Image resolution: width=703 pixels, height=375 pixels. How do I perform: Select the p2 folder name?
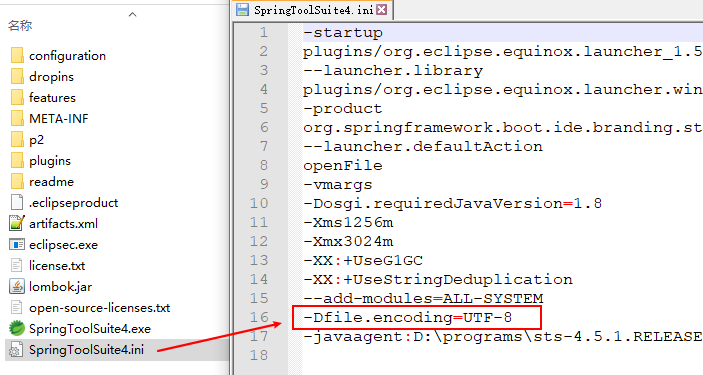(36, 140)
